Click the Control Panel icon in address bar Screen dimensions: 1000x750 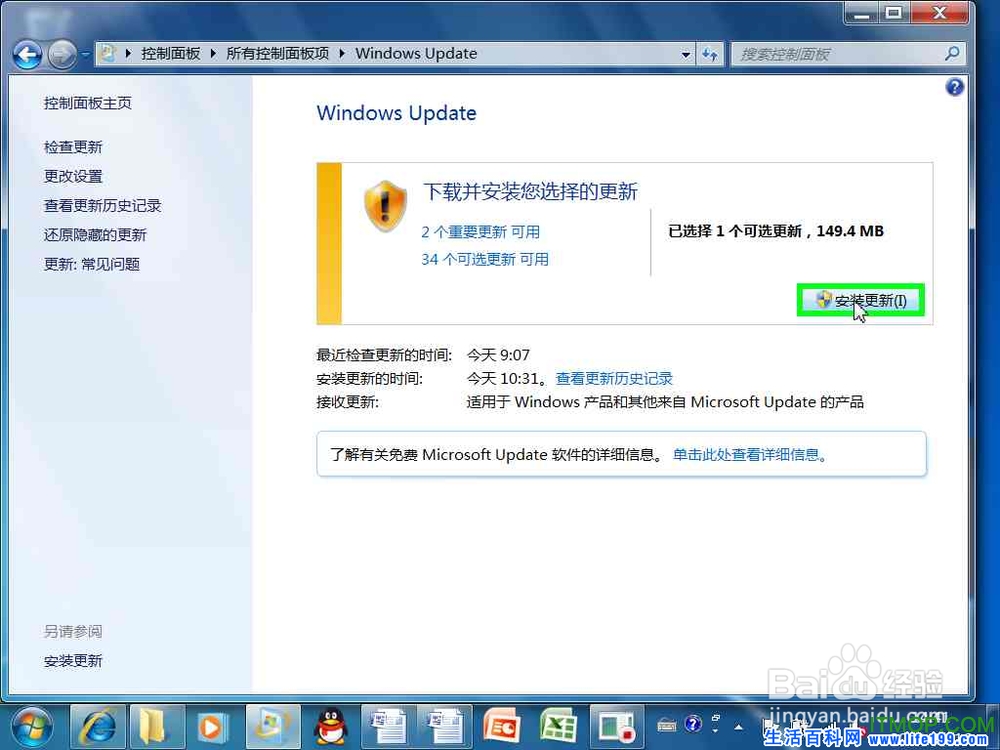pyautogui.click(x=108, y=54)
